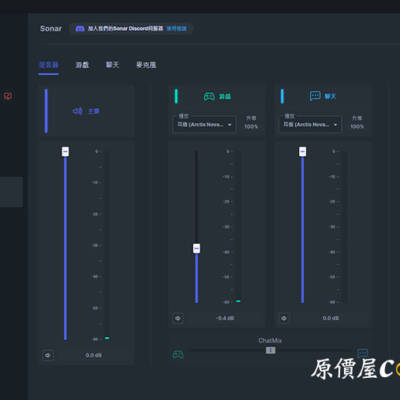Click the Sonar title text
Screen dimensions: 400x400
point(51,29)
